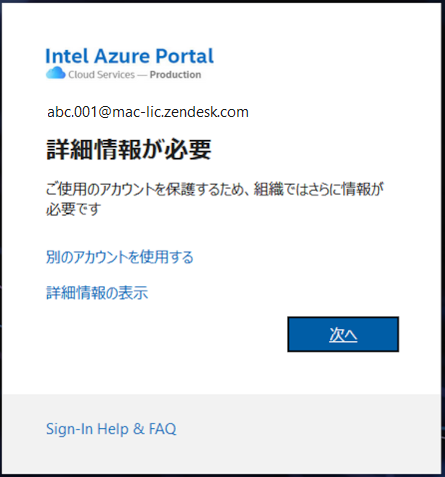445x477 pixels.
Task: Open Sign-In Help & FAQ link
Action: (111, 429)
